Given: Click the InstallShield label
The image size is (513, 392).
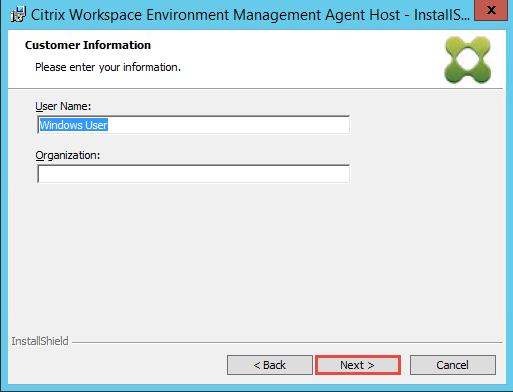Looking at the screenshot, I should pos(40,341).
